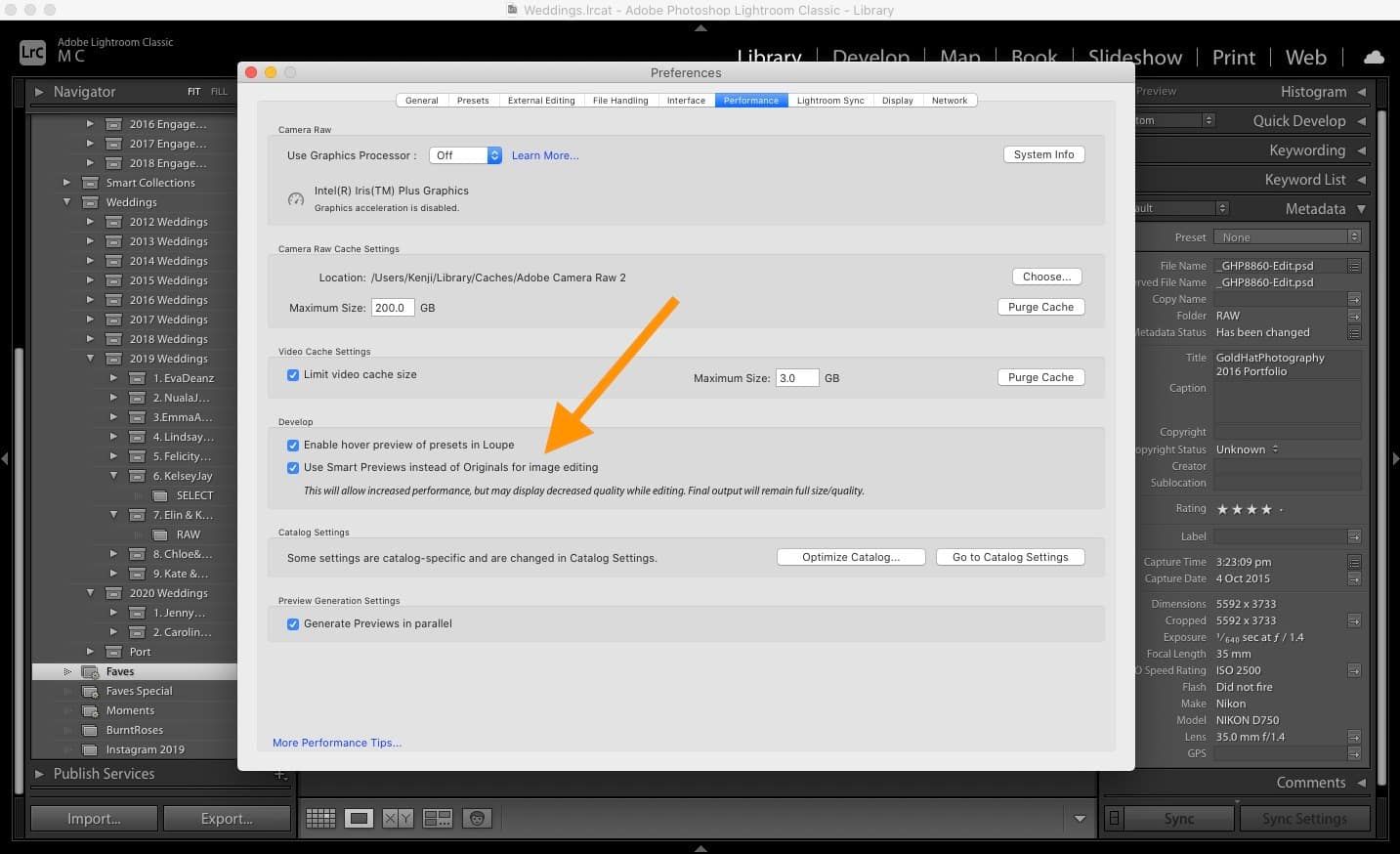Viewport: 1400px width, 854px height.
Task: Open Compare view XY icon
Action: click(x=398, y=818)
